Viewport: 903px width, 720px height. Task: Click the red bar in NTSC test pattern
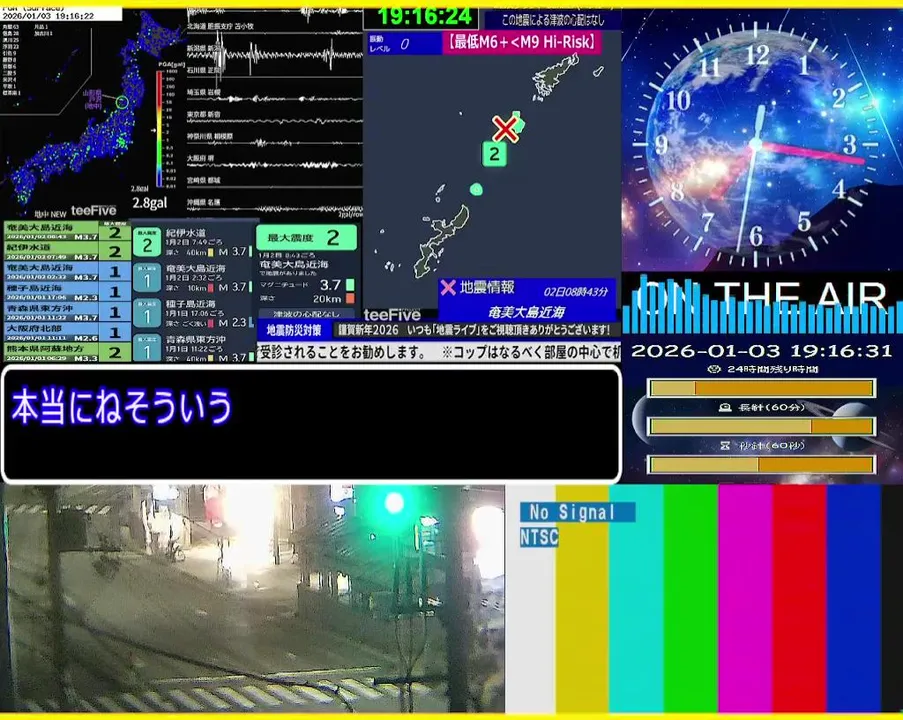click(x=800, y=599)
